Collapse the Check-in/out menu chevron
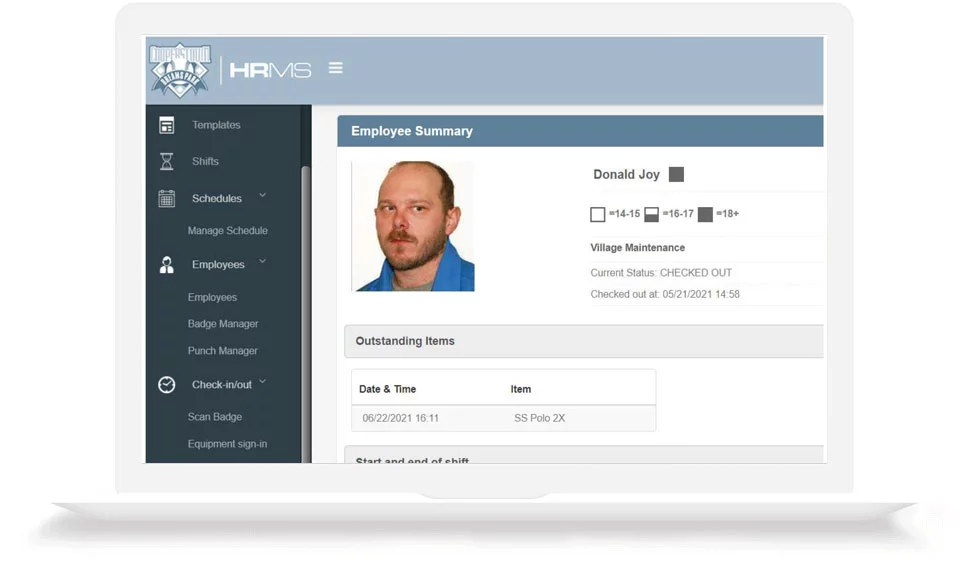The height and width of the screenshot is (564, 970). (262, 382)
